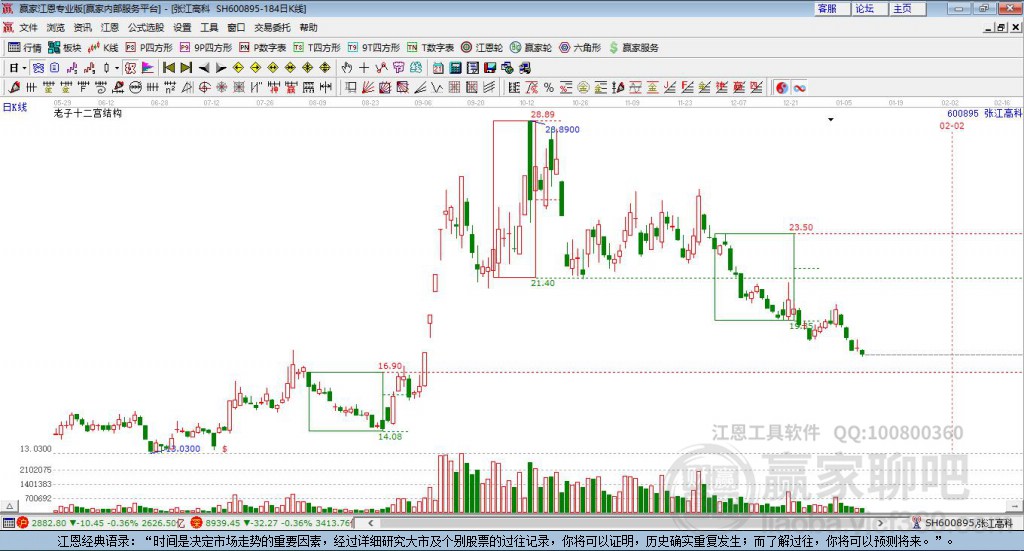Open the P数字表 tool
The image size is (1024, 551).
coord(263,48)
